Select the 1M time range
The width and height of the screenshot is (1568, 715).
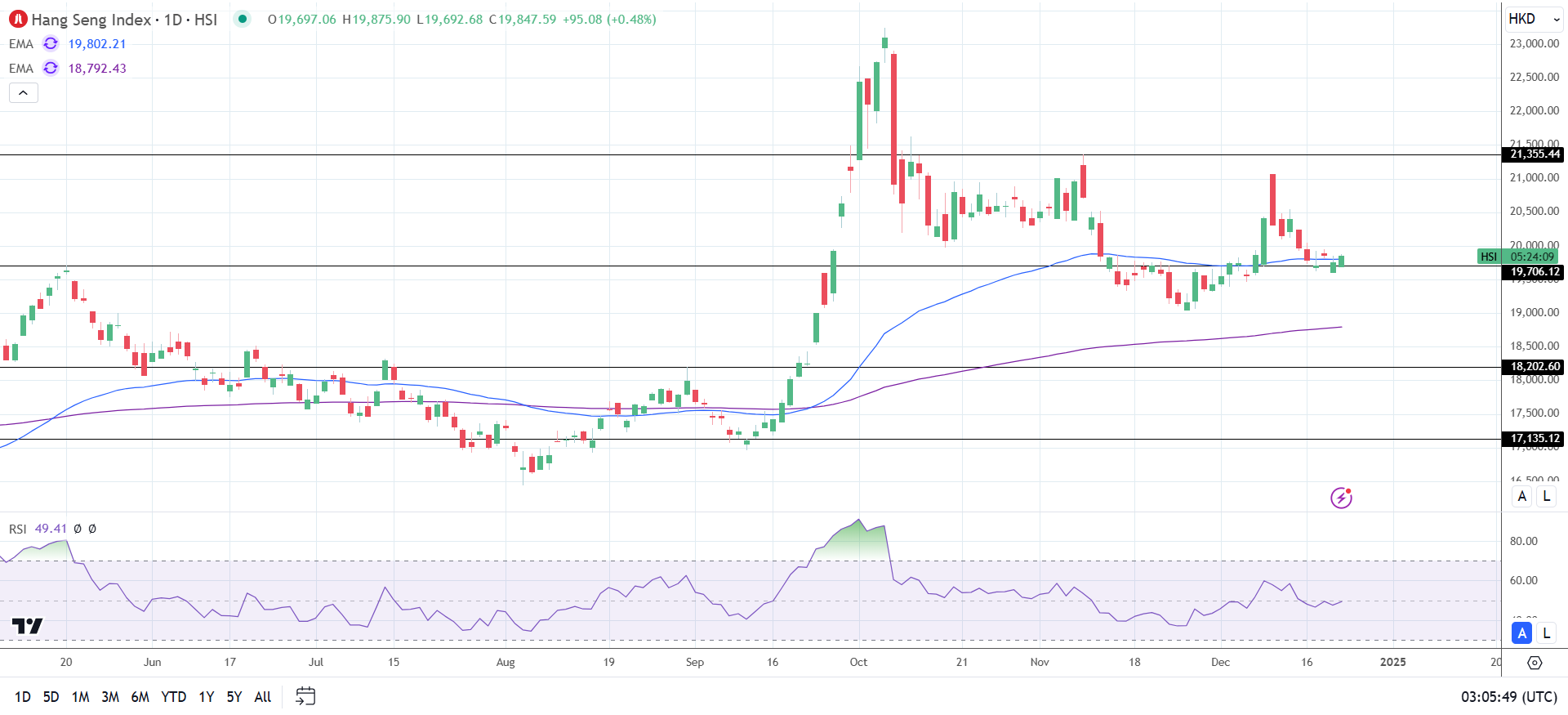[x=80, y=697]
